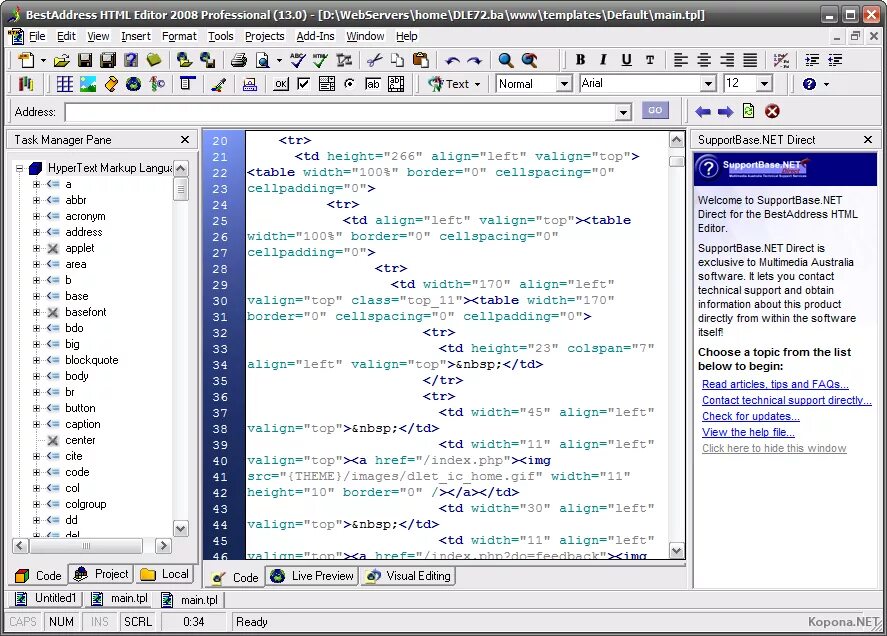Open the Projects menu
The height and width of the screenshot is (636, 887).
point(264,36)
